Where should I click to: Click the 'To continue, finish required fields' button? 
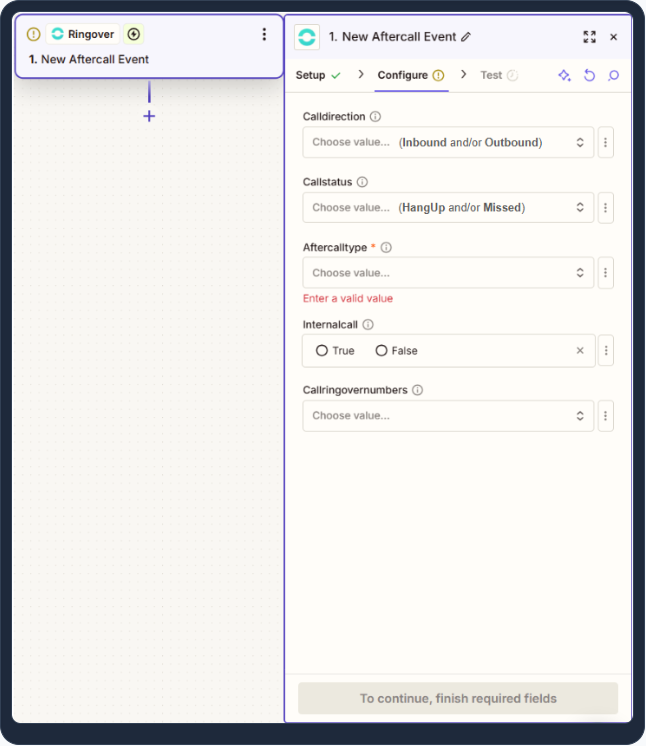[x=458, y=698]
